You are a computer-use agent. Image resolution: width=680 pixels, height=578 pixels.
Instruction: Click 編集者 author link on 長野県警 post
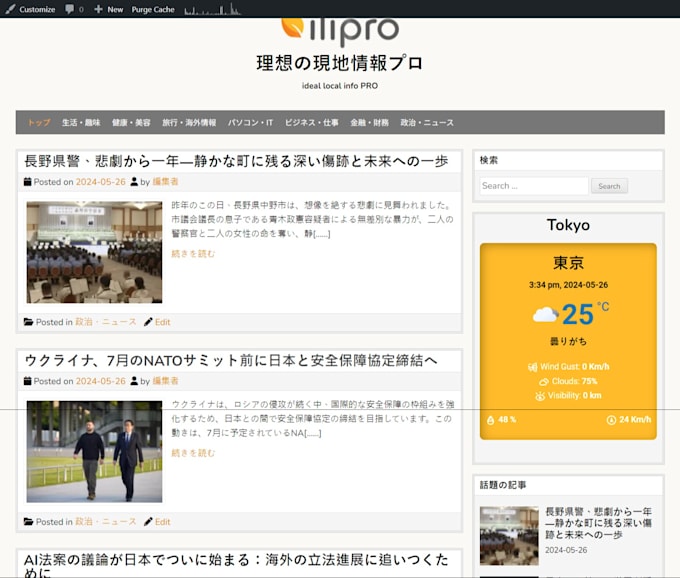165,182
